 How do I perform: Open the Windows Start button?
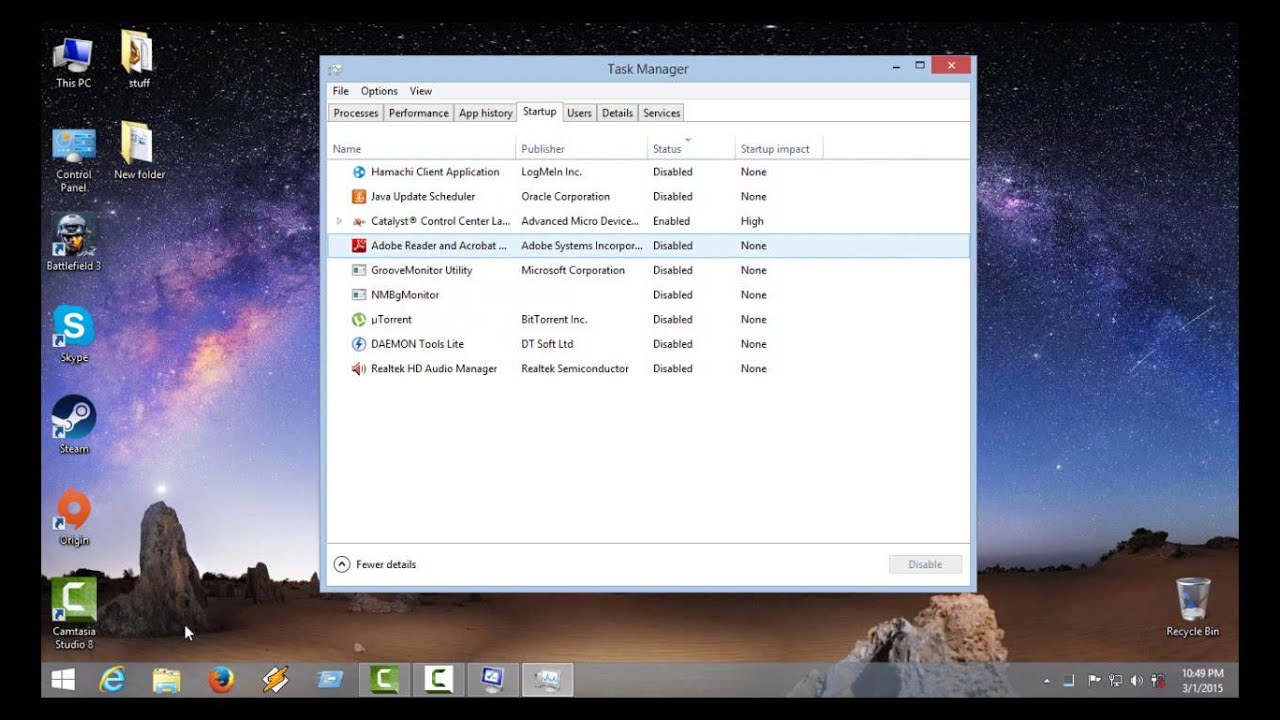63,680
